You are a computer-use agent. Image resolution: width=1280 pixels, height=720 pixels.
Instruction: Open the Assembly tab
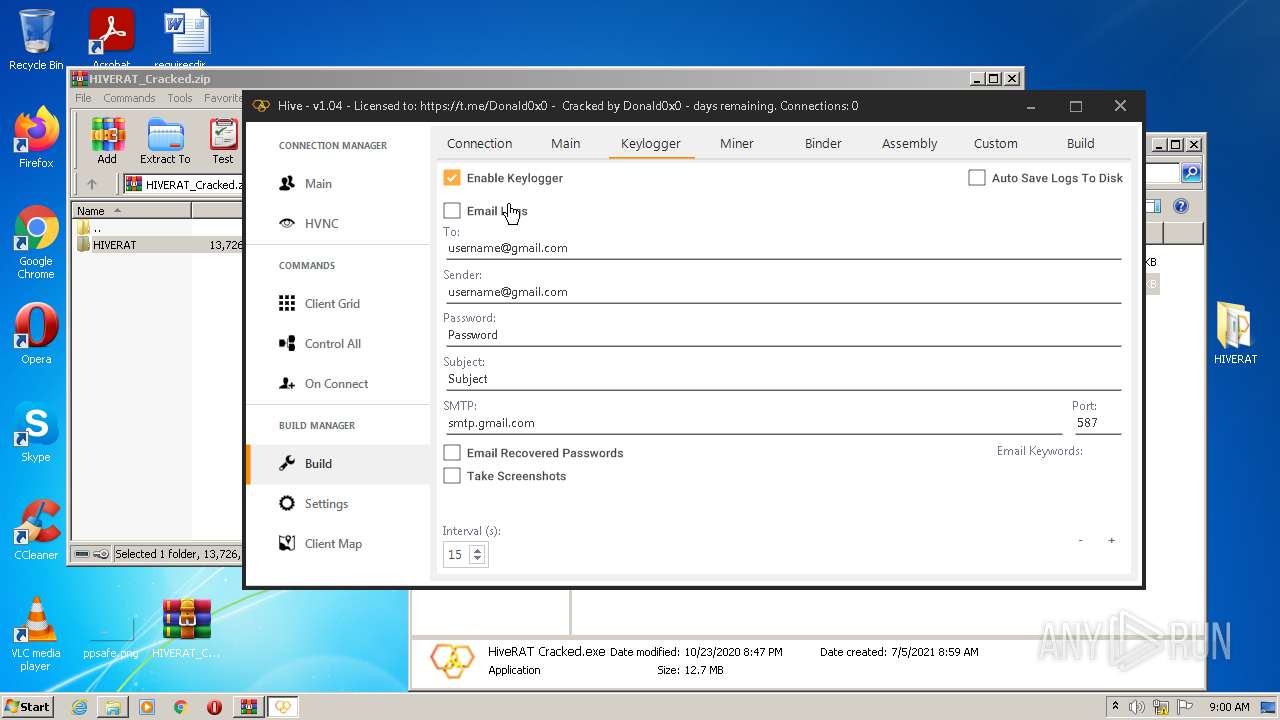click(x=910, y=144)
